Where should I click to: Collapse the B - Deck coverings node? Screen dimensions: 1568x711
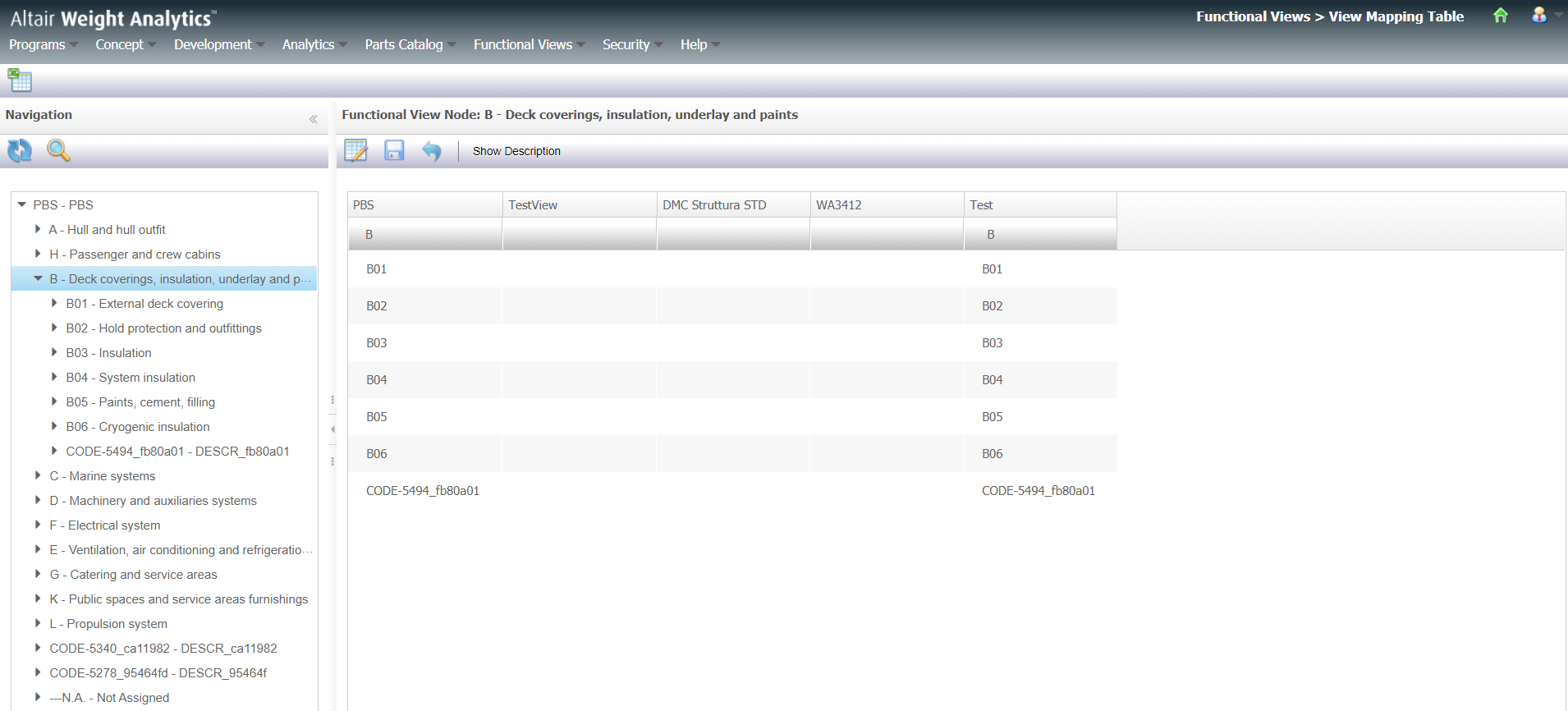tap(38, 278)
